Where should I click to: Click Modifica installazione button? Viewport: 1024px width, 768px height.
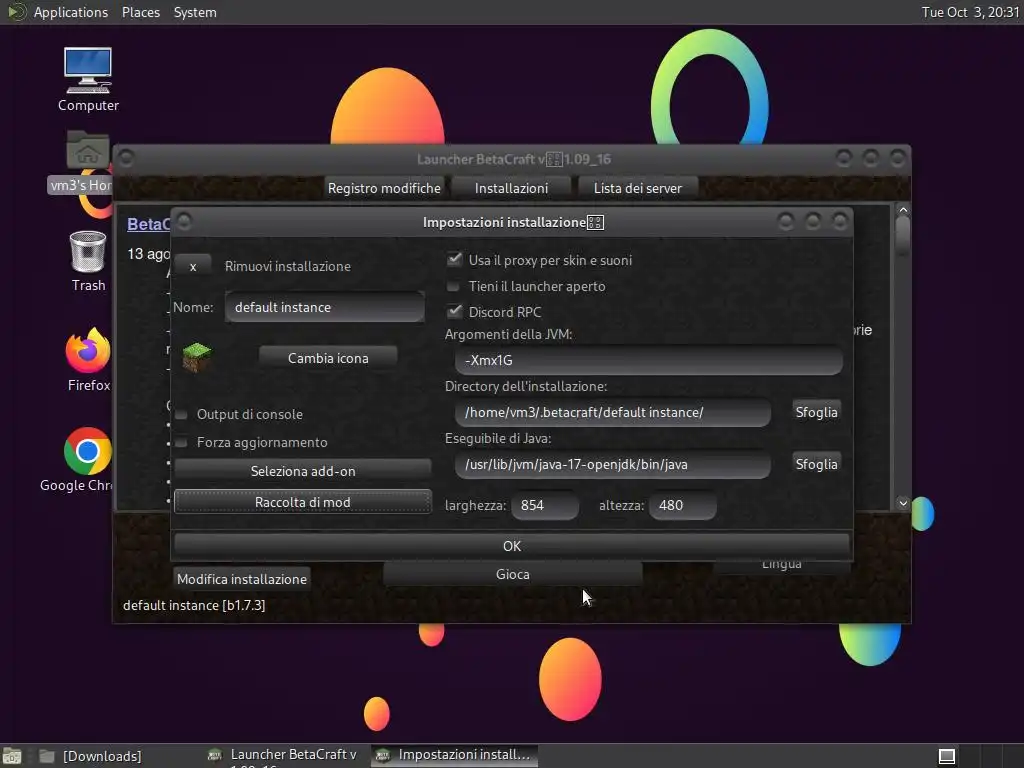[242, 579]
